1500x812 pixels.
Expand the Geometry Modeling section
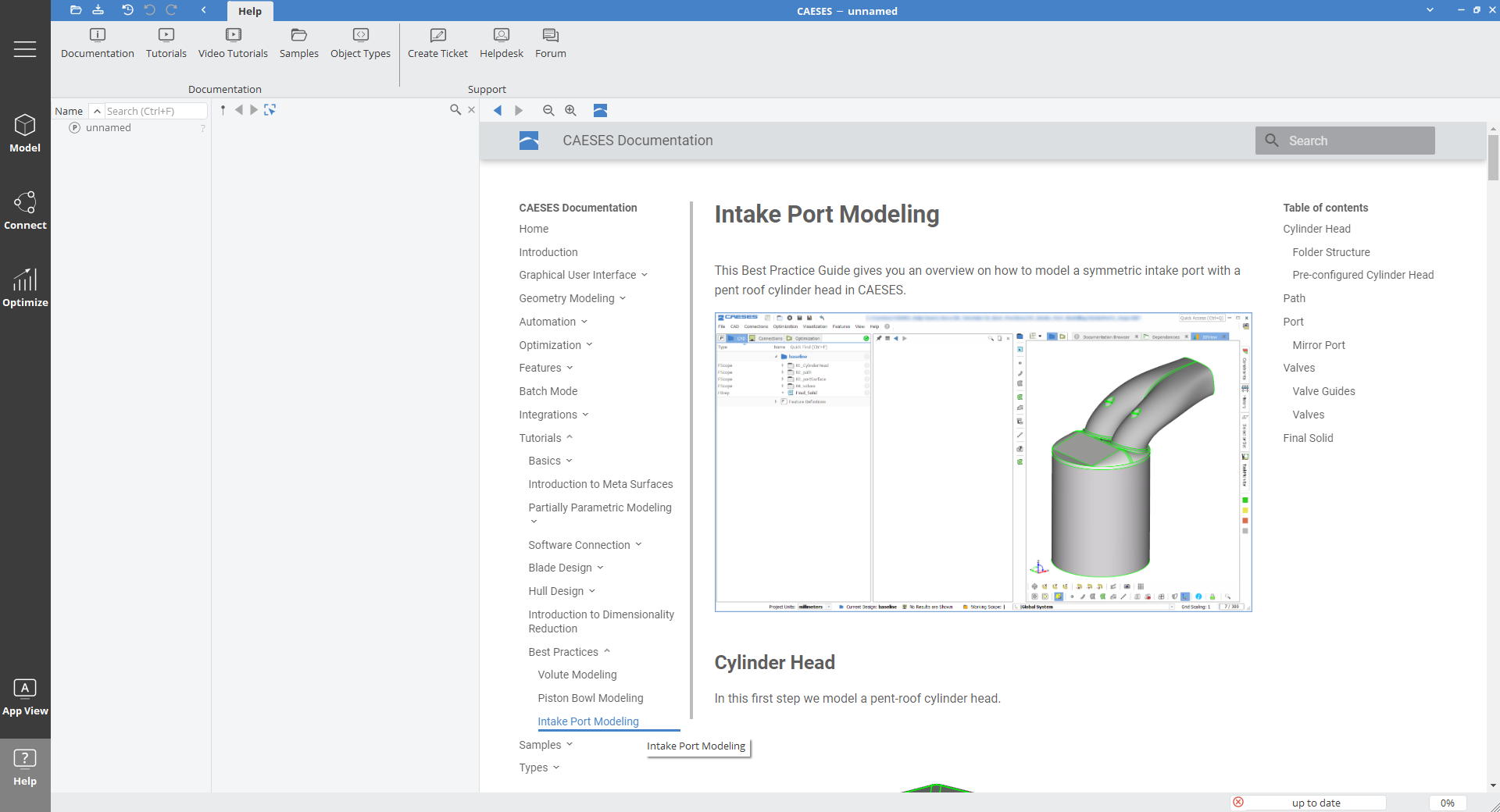[623, 298]
